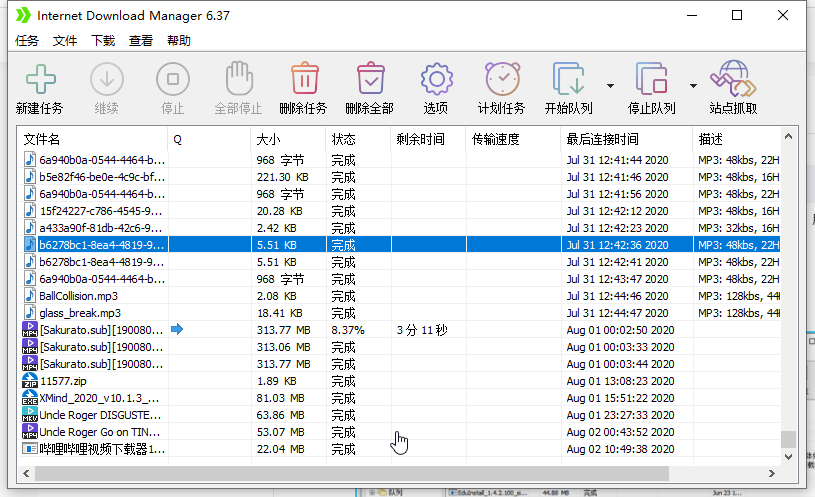Click music icon of BallCollision.mp3
The image size is (815, 497).
coord(30,295)
